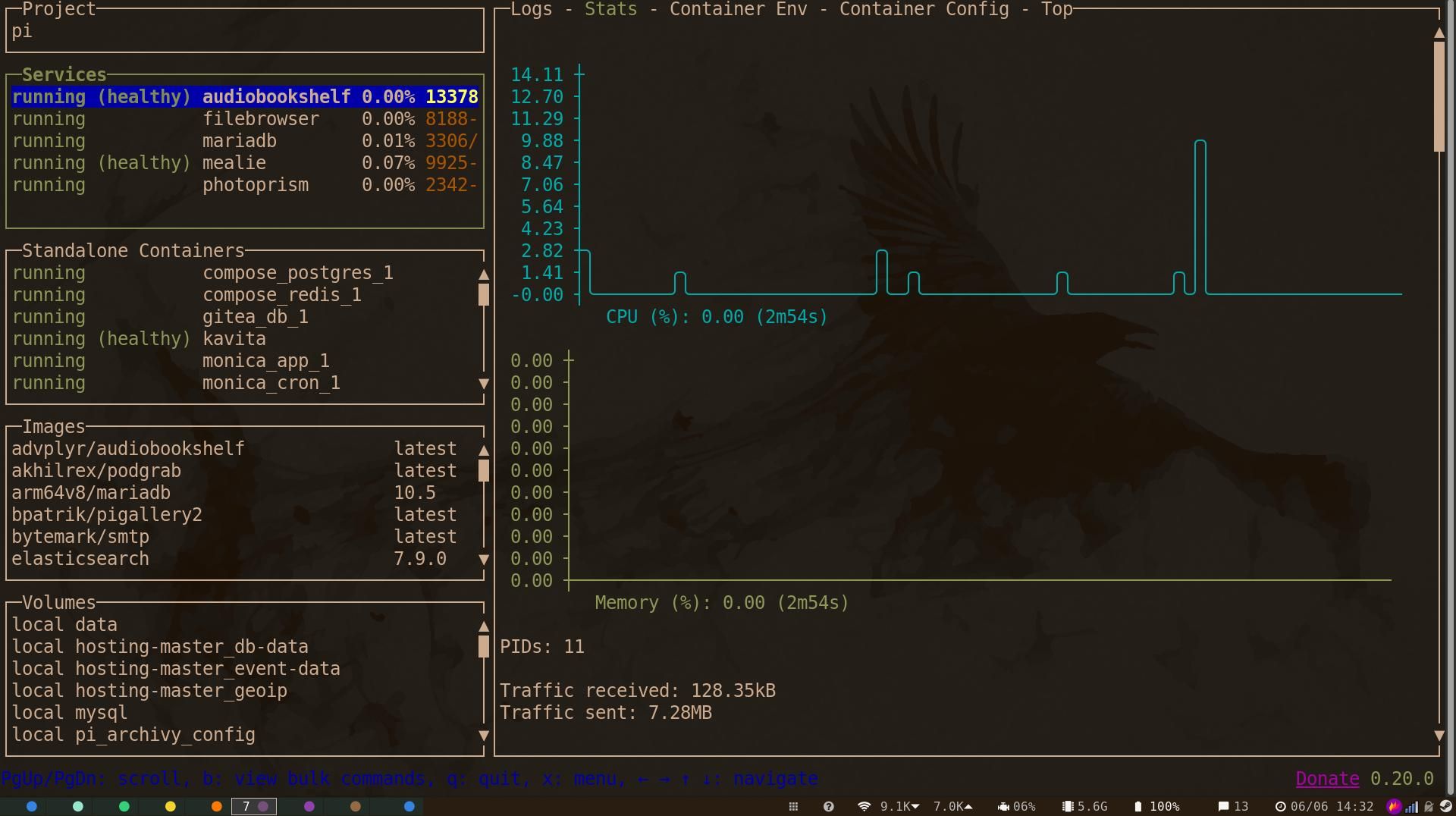The height and width of the screenshot is (816, 1456).
Task: Click the WiFi signal icon in the tray
Action: 864,806
